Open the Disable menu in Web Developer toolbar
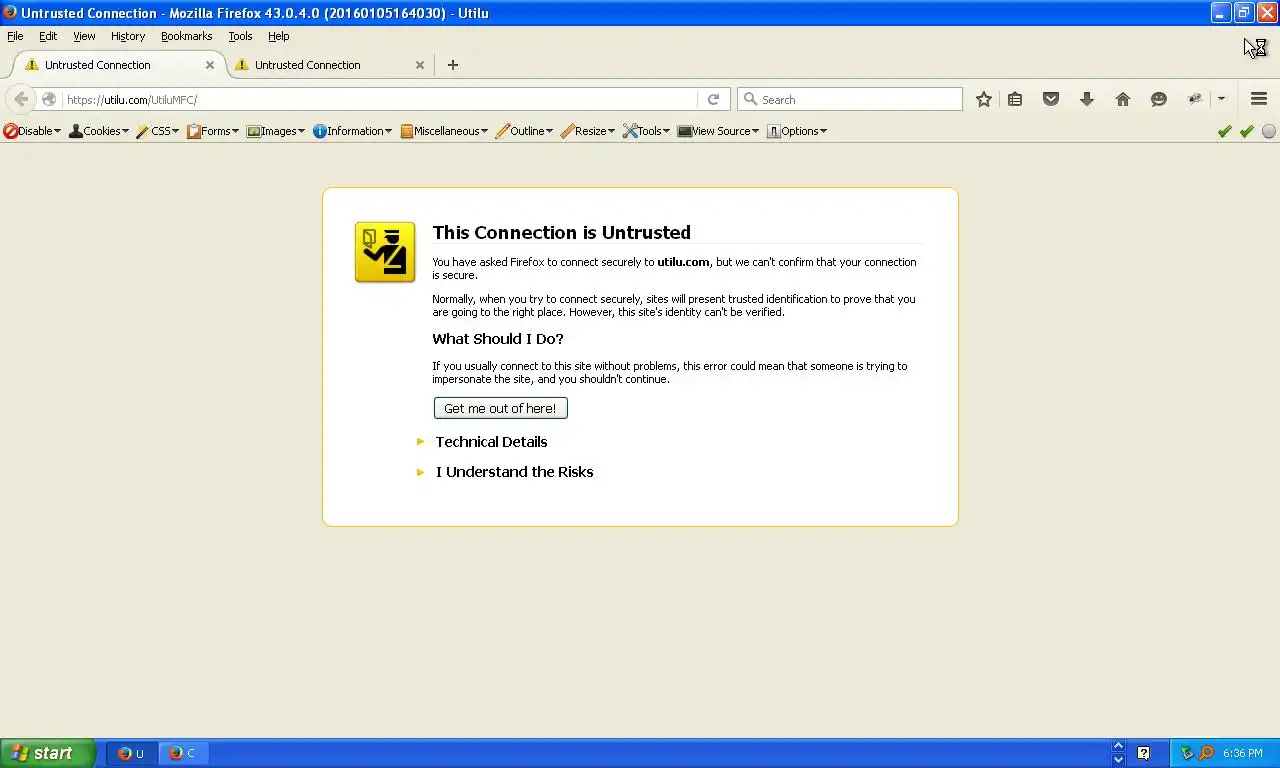1280x768 pixels. [x=32, y=131]
